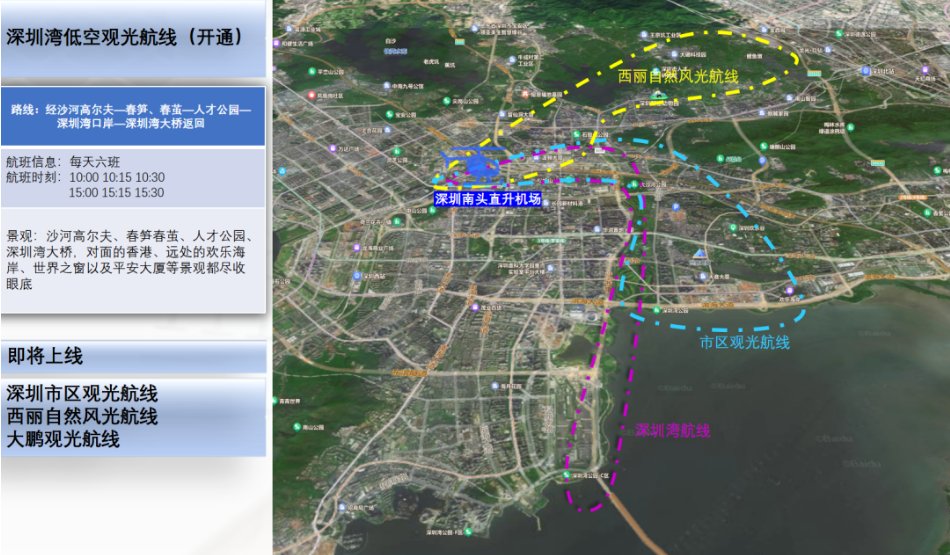Select the 深圳湾低空观光航线（开通） panel title
Screen dimensions: 950x555
tap(125, 38)
